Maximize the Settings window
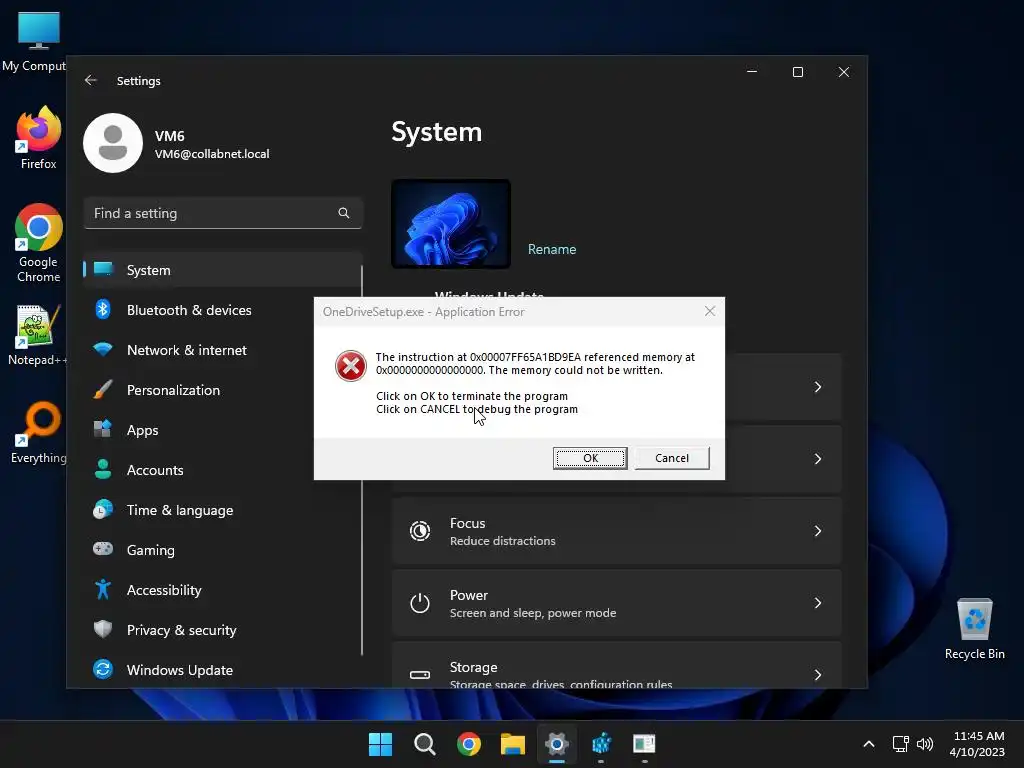Image resolution: width=1024 pixels, height=768 pixels. [x=797, y=72]
